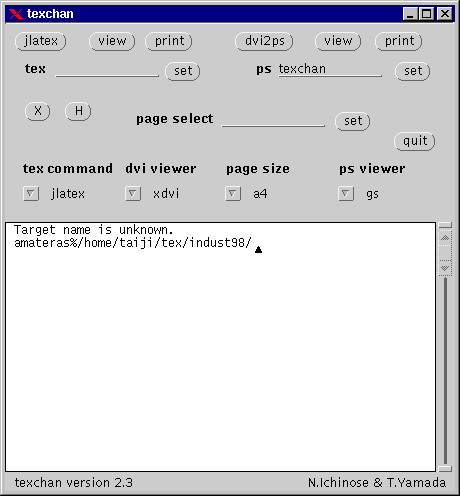
Task: Focus the page select input field
Action: click(273, 119)
